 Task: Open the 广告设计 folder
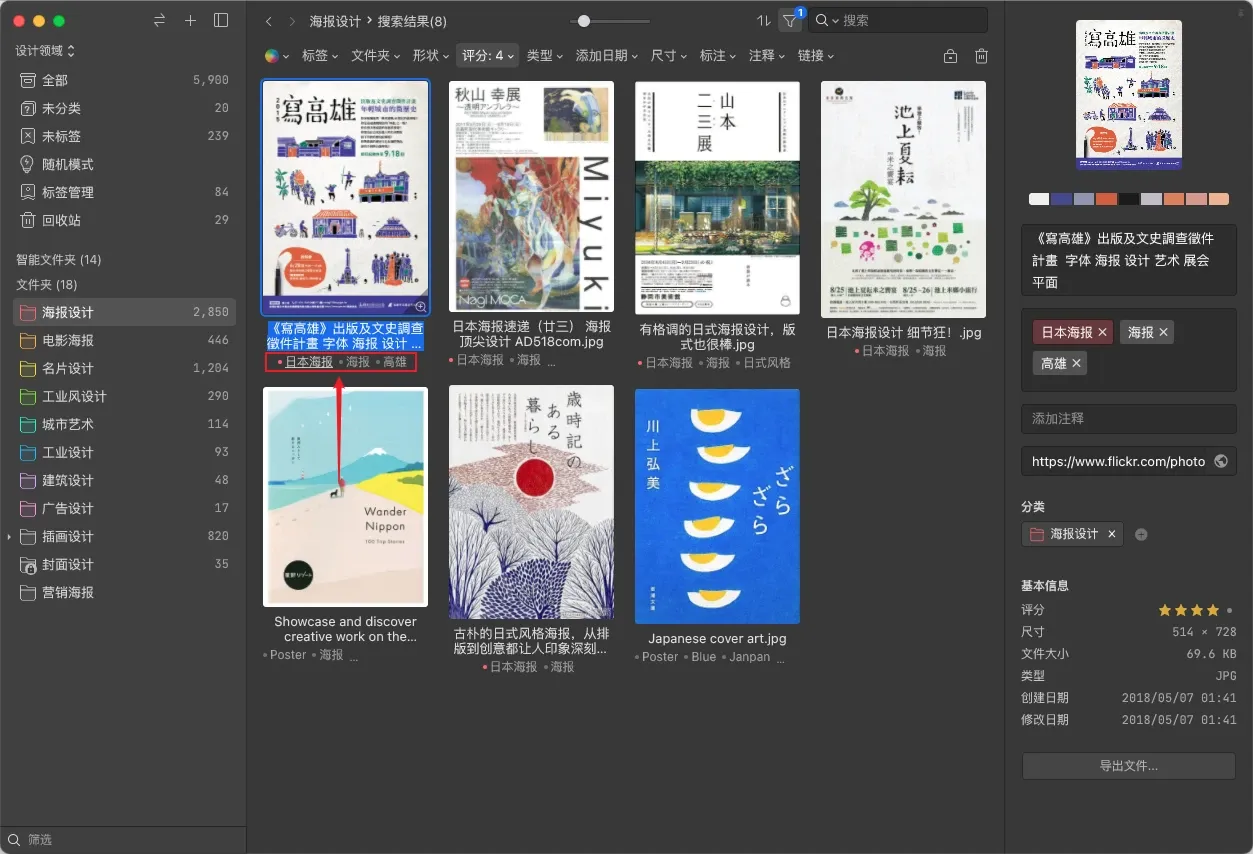pos(124,508)
